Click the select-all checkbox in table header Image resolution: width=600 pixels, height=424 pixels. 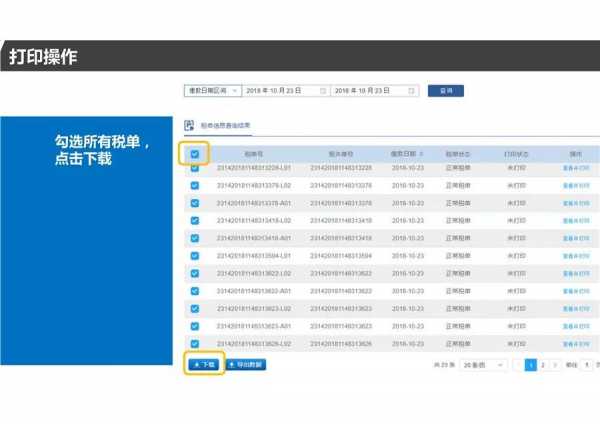195,155
